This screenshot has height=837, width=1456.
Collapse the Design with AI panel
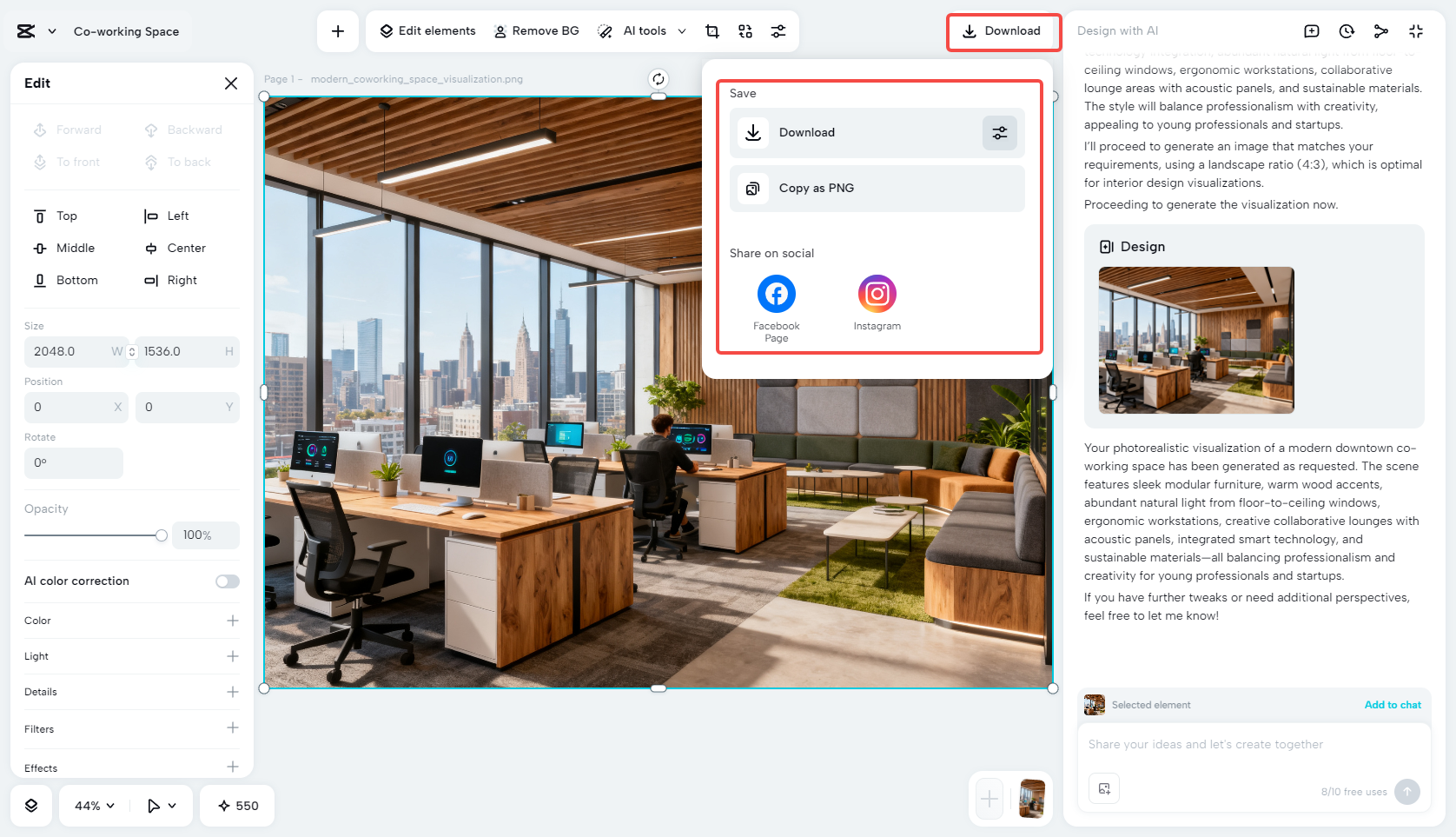click(1416, 31)
